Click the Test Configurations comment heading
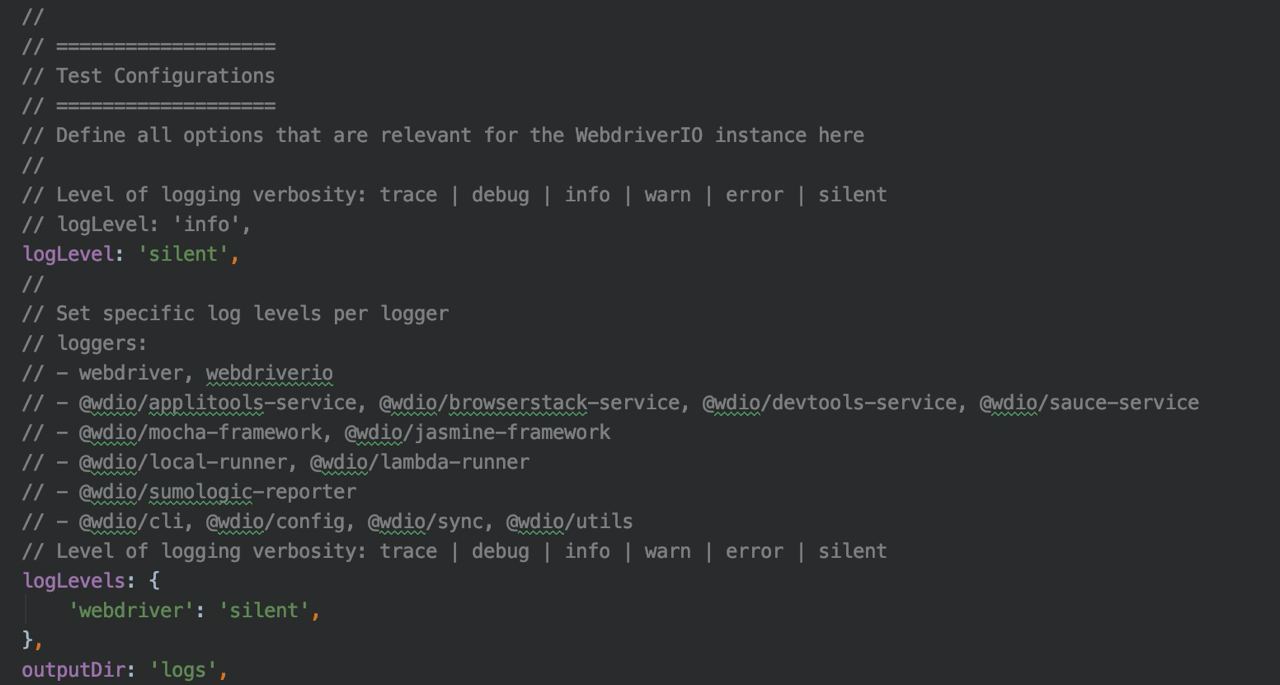The height and width of the screenshot is (685, 1280). pyautogui.click(x=165, y=76)
